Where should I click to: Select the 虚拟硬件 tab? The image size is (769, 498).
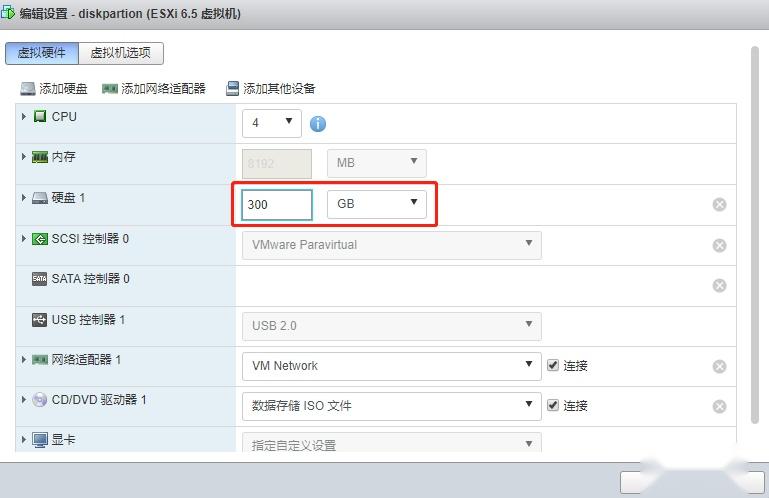coord(41,53)
